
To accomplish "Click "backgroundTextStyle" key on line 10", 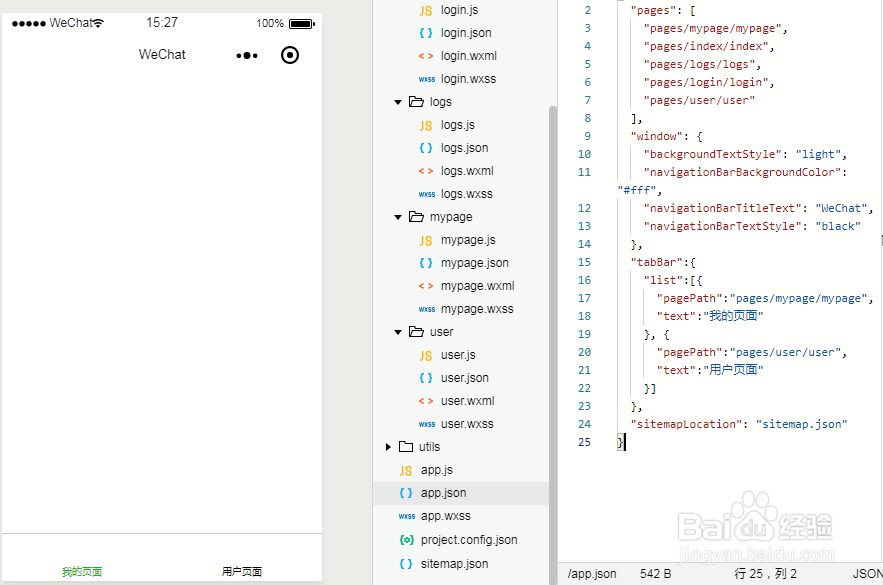I will pos(712,154).
